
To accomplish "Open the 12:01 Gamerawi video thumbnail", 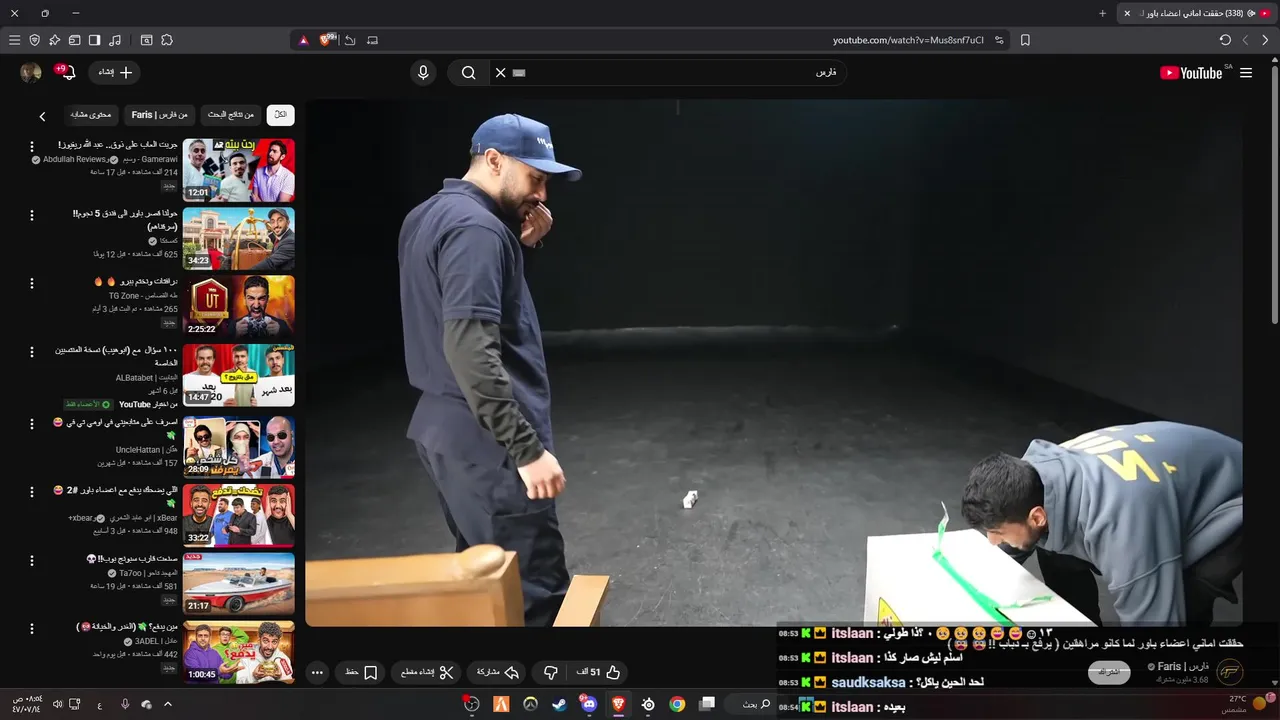I will 239,170.
